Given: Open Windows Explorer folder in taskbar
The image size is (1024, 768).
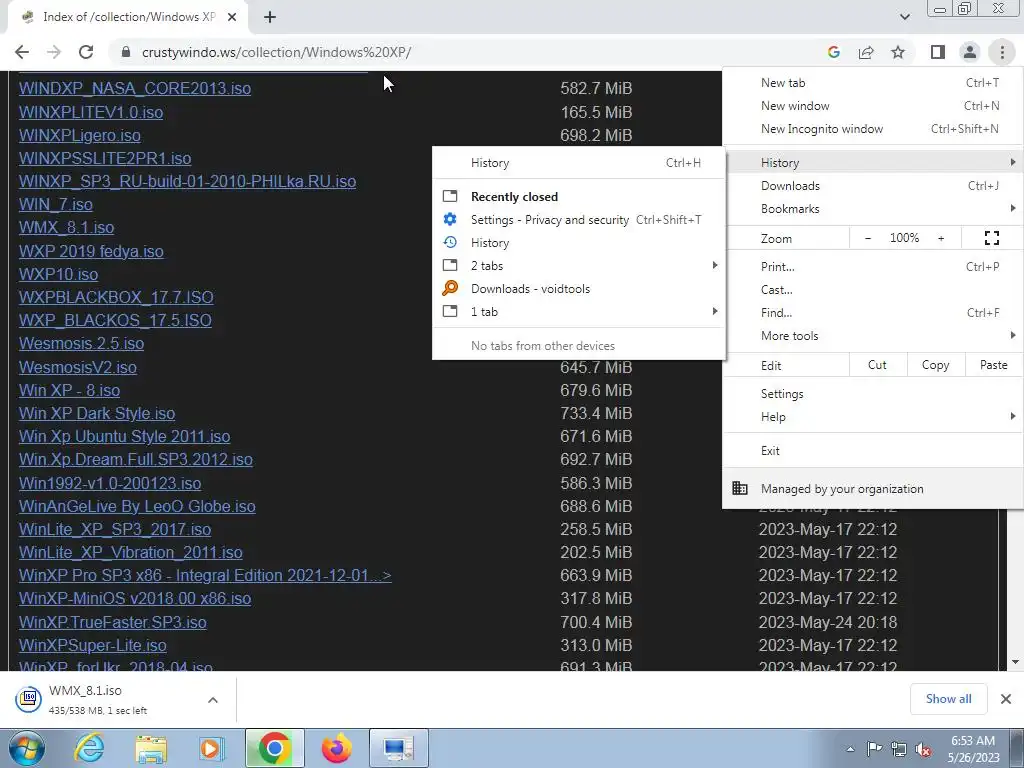Looking at the screenshot, I should tap(151, 748).
